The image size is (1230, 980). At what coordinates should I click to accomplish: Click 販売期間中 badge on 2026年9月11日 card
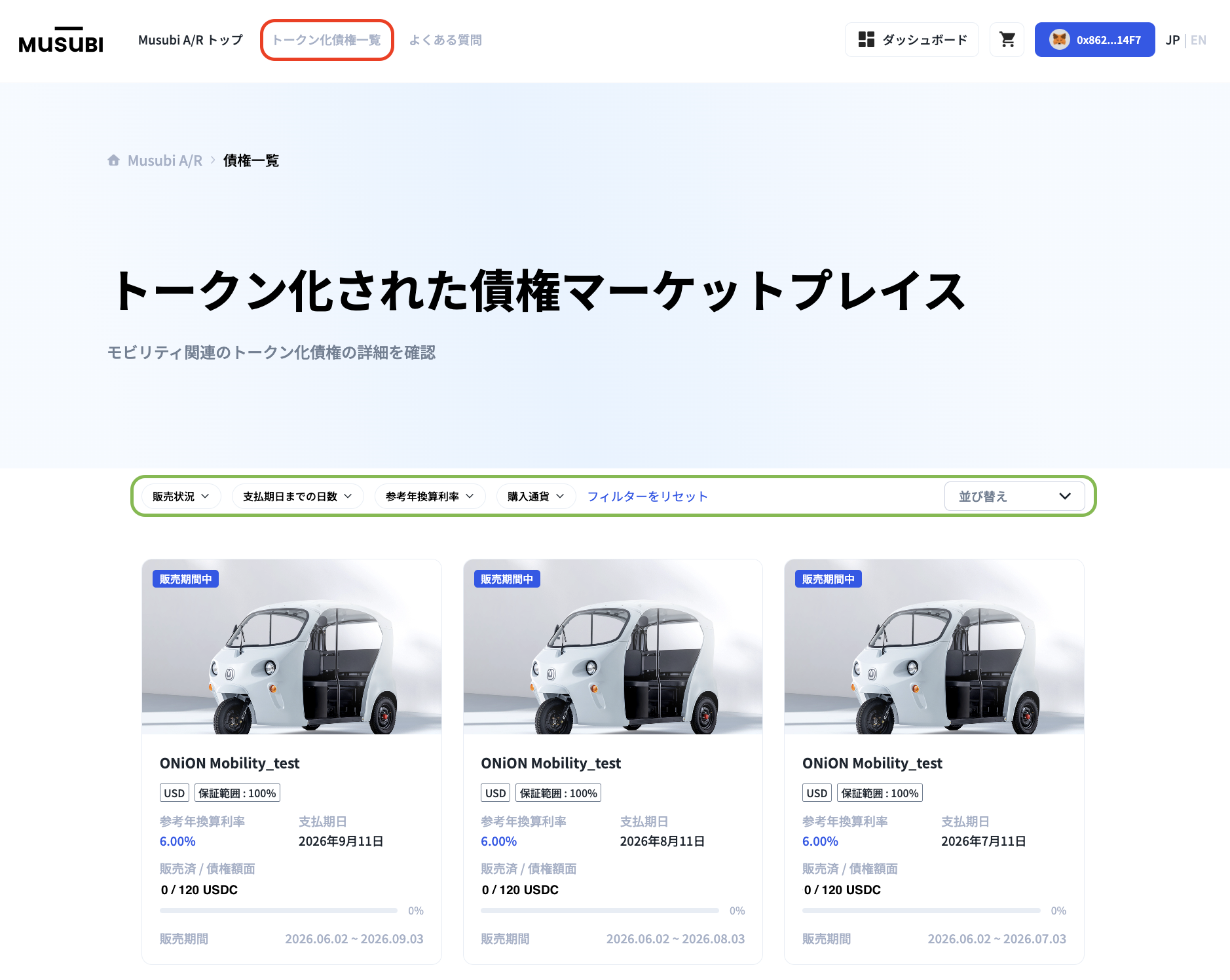click(186, 579)
